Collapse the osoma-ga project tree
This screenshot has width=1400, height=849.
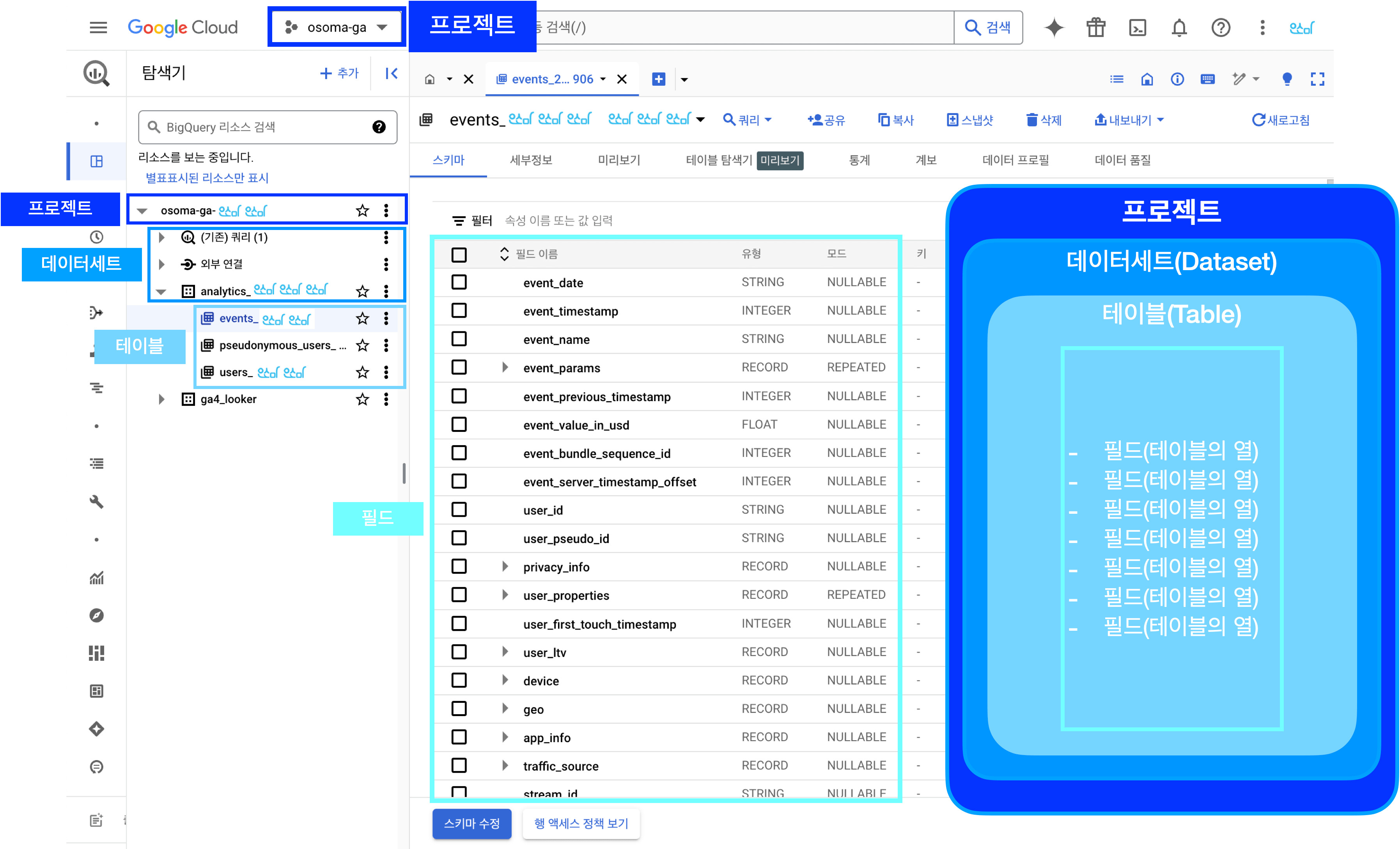[x=143, y=210]
